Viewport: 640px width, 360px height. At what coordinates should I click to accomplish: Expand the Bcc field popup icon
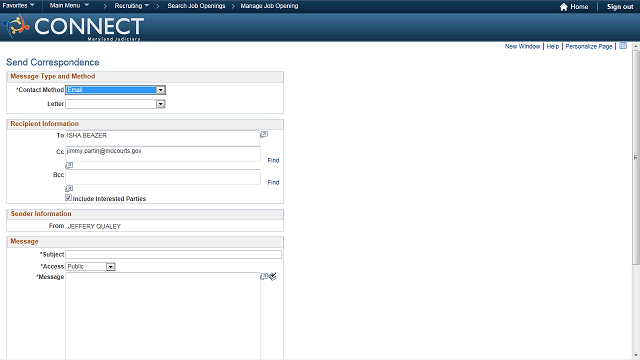[69, 188]
